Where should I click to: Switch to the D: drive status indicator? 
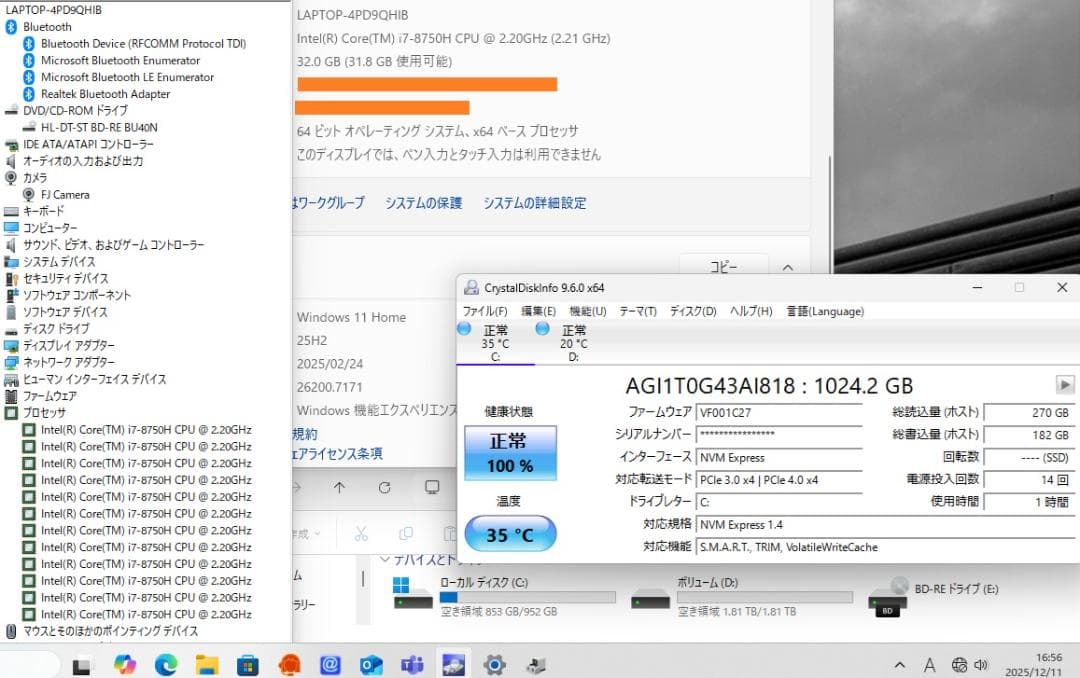point(568,336)
